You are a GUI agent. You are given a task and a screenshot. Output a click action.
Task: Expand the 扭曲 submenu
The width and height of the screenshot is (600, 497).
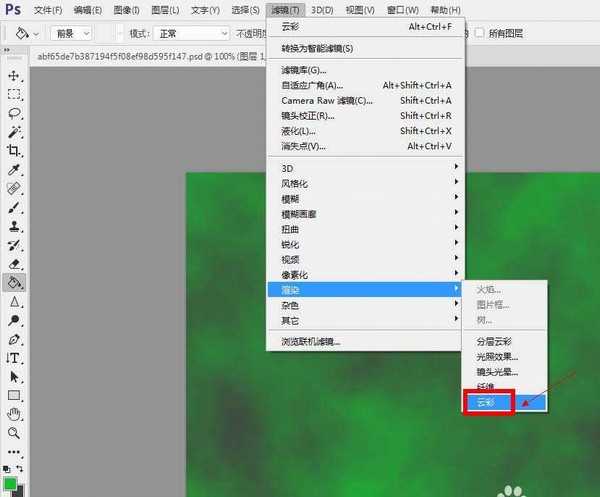tap(365, 229)
